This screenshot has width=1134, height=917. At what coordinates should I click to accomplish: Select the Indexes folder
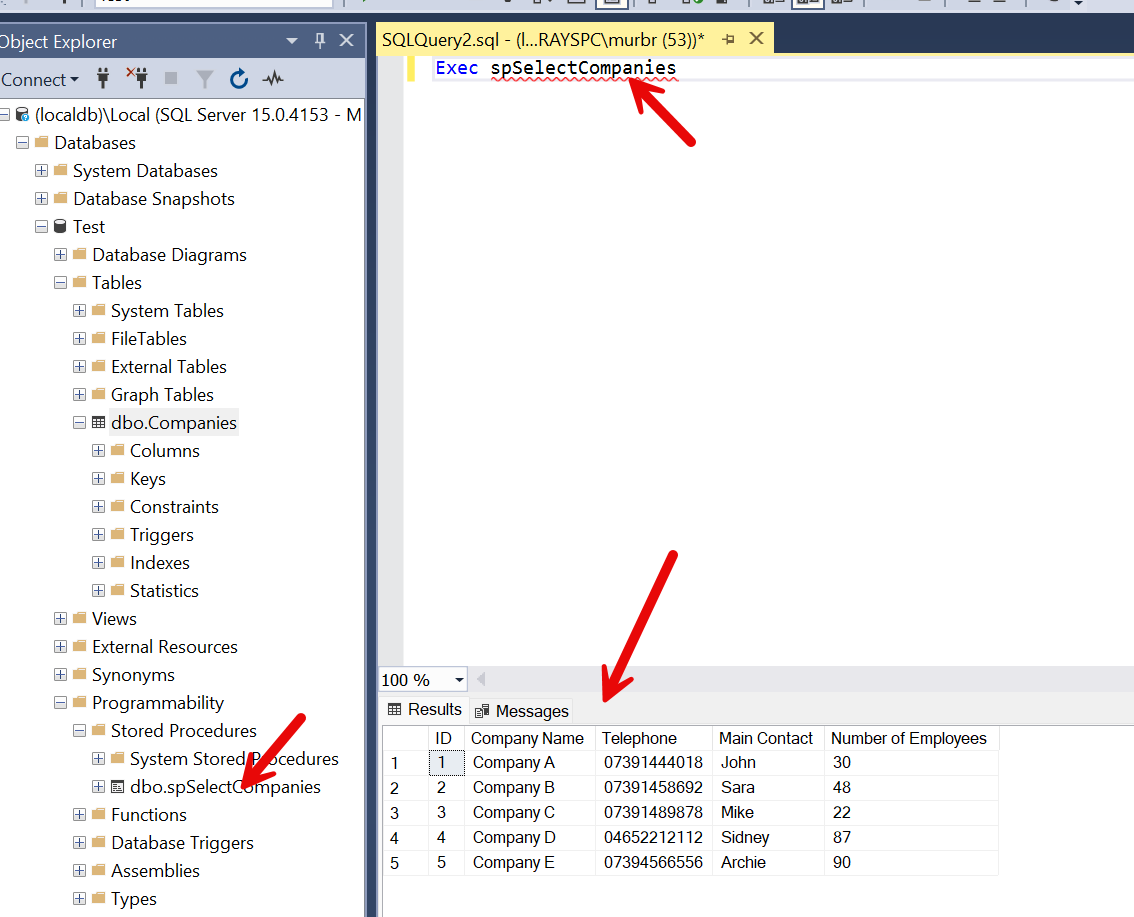pyautogui.click(x=159, y=563)
